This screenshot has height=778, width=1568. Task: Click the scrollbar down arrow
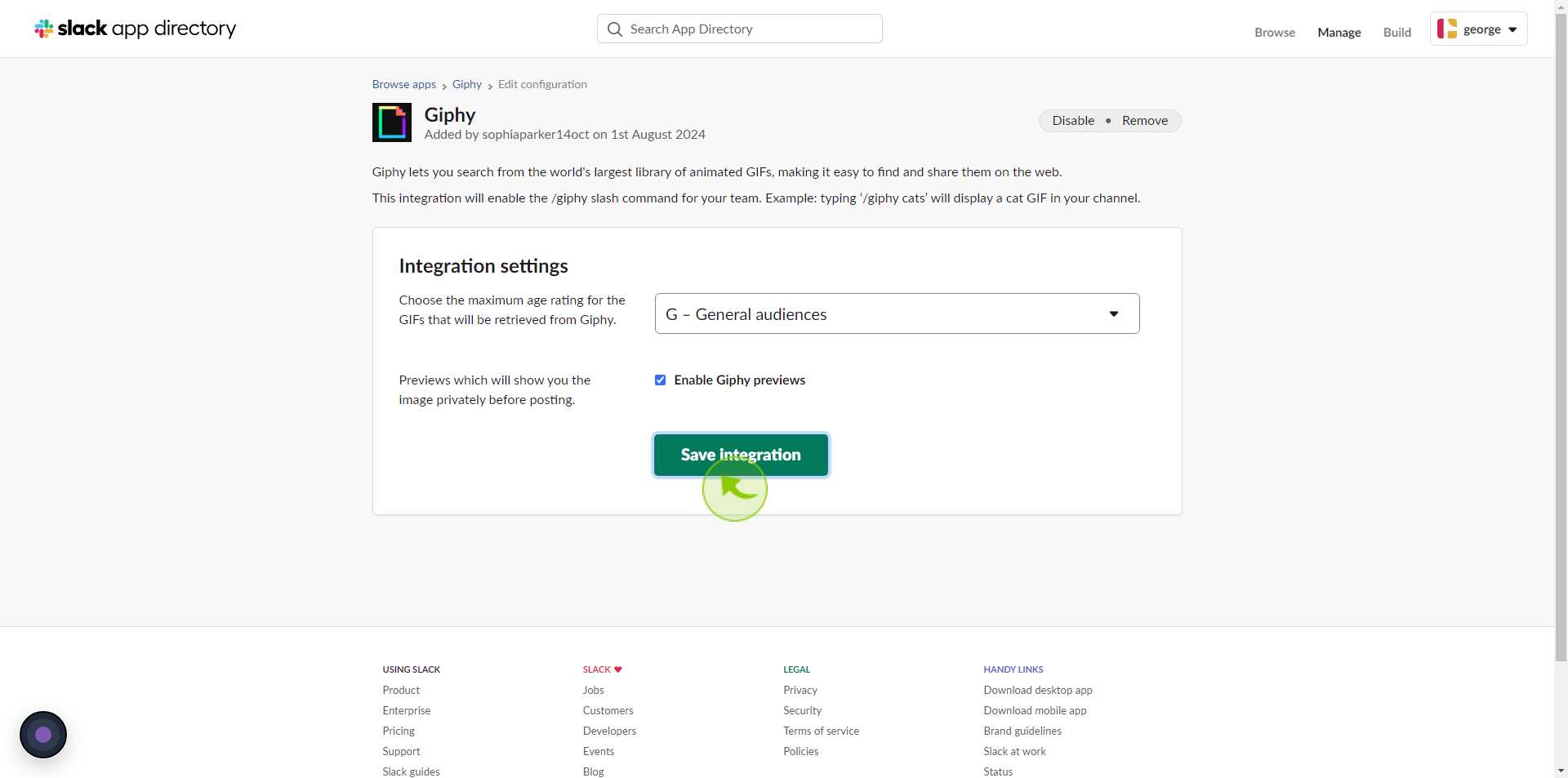(1561, 771)
